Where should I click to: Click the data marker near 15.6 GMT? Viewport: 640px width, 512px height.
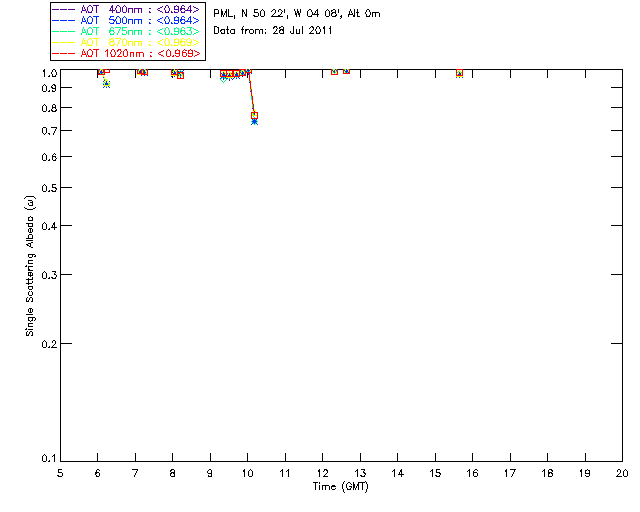[459, 73]
